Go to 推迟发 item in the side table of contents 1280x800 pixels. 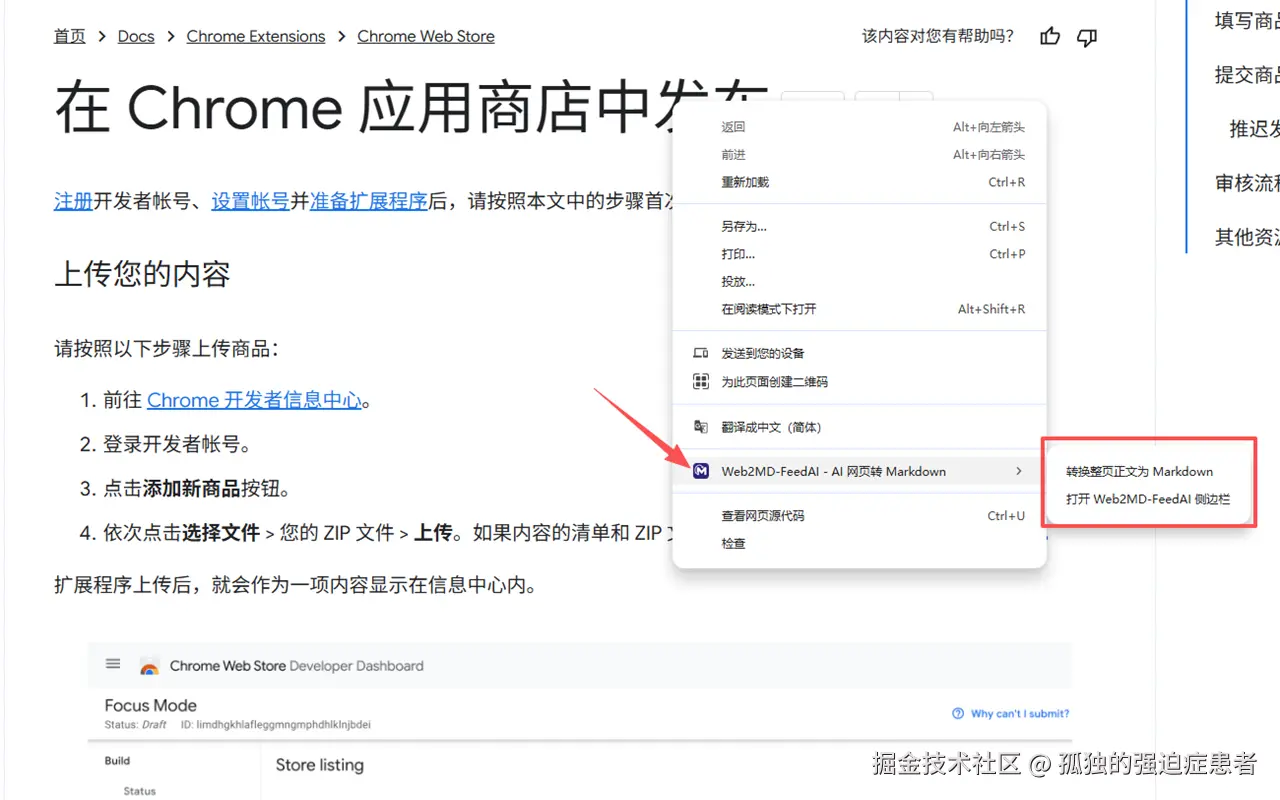(1254, 128)
